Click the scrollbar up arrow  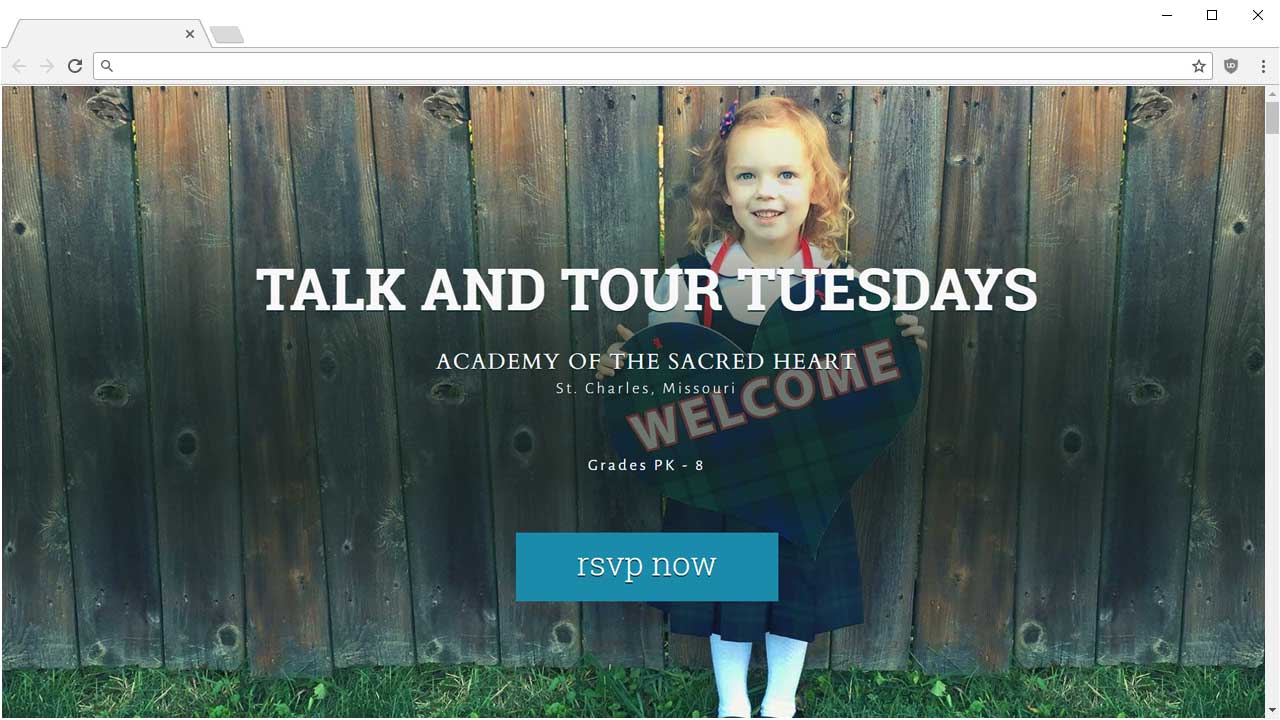coord(1272,94)
